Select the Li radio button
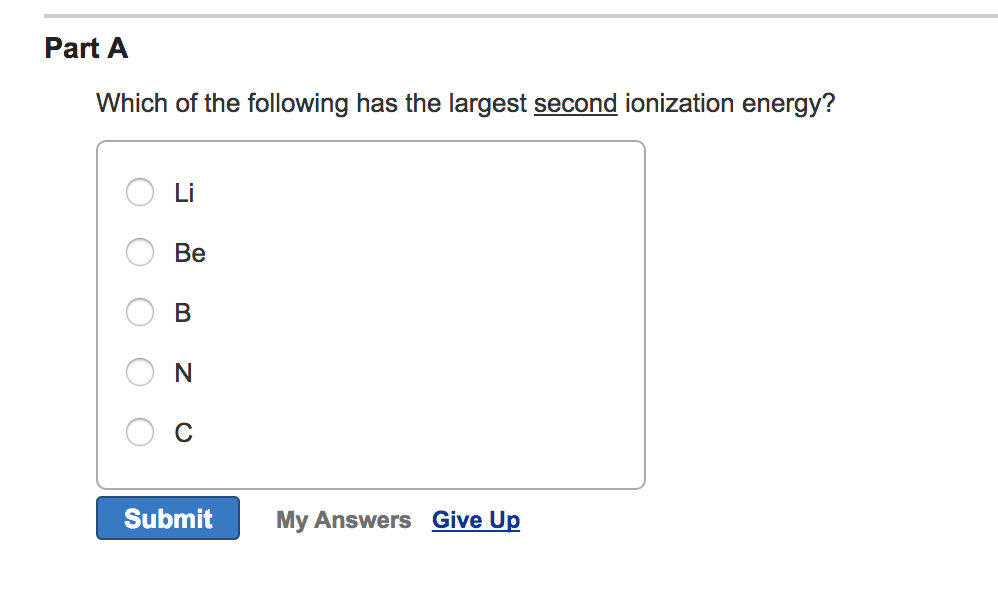 point(140,192)
